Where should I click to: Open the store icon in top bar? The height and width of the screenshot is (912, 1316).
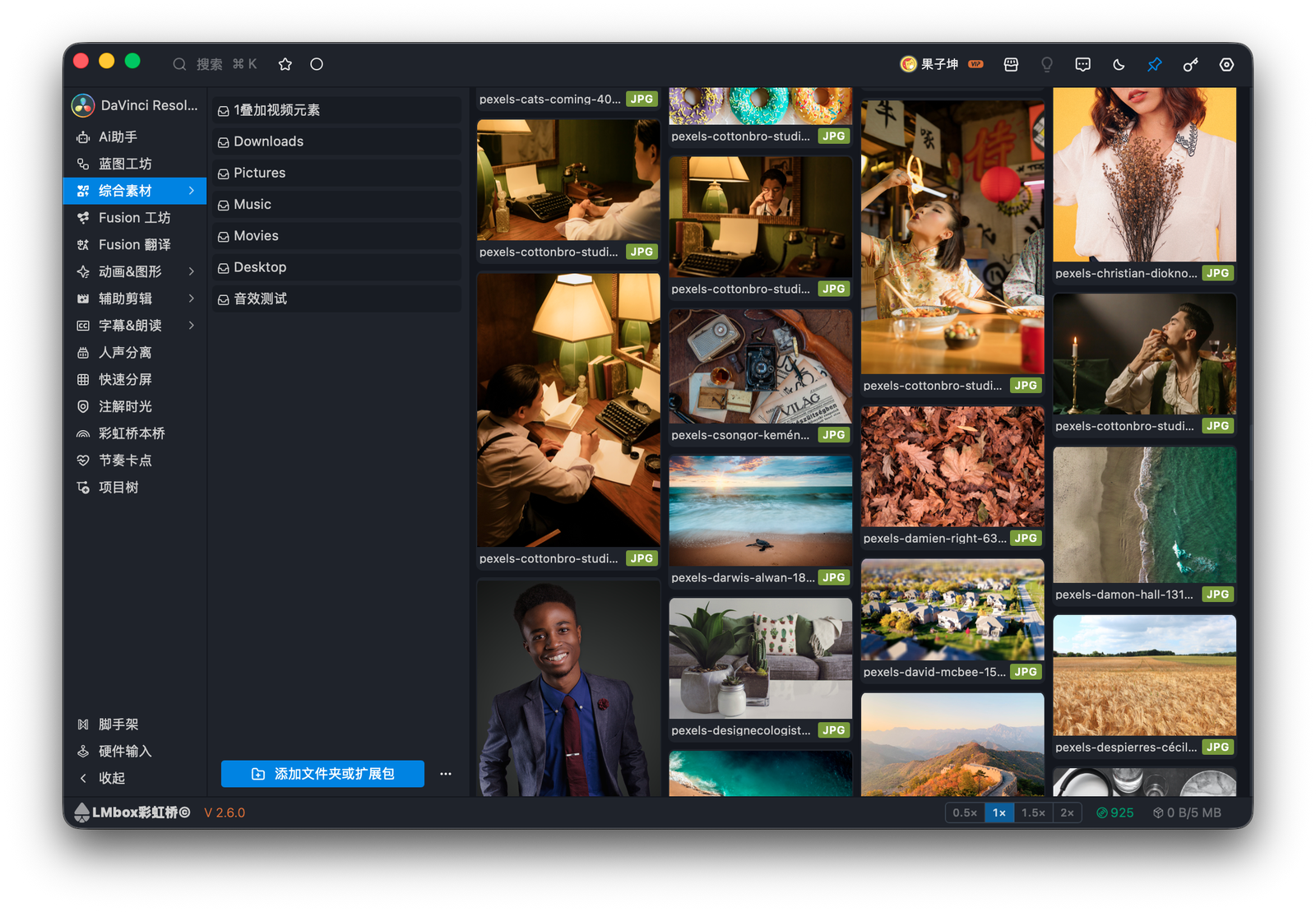tap(1011, 64)
